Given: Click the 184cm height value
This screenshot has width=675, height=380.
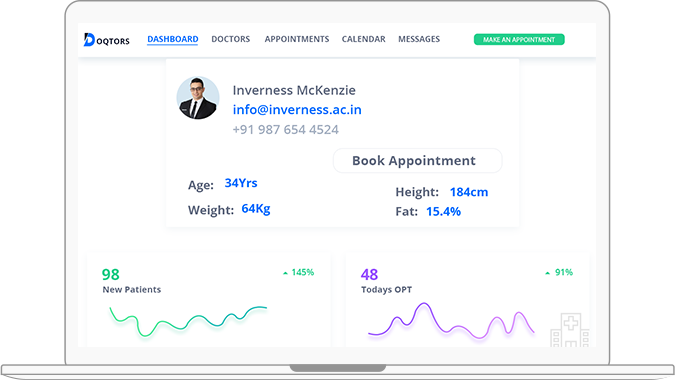Looking at the screenshot, I should pyautogui.click(x=469, y=192).
